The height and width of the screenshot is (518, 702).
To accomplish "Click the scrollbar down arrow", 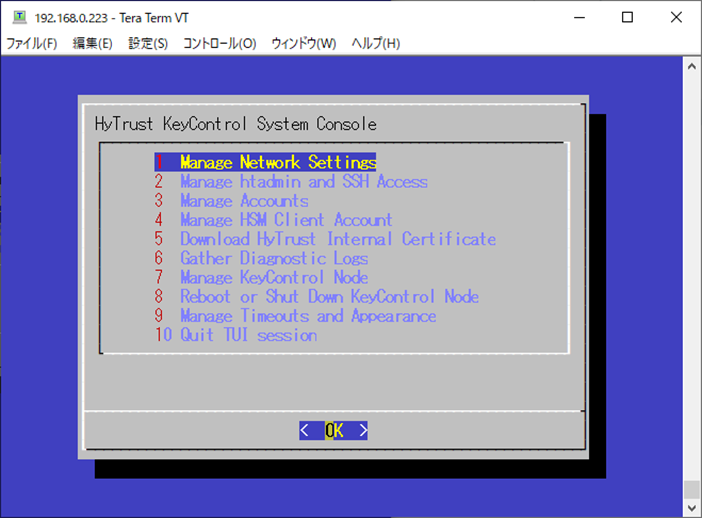I will 692,508.
